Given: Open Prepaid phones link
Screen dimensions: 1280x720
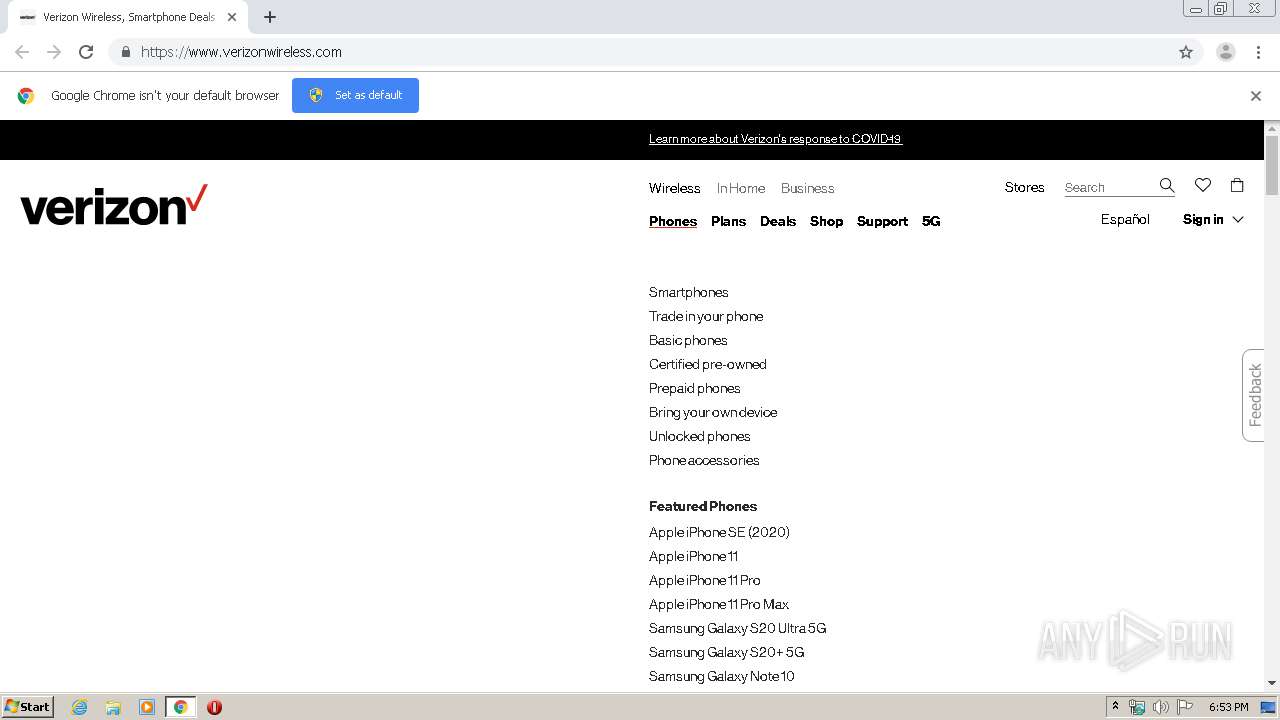Looking at the screenshot, I should (x=695, y=388).
